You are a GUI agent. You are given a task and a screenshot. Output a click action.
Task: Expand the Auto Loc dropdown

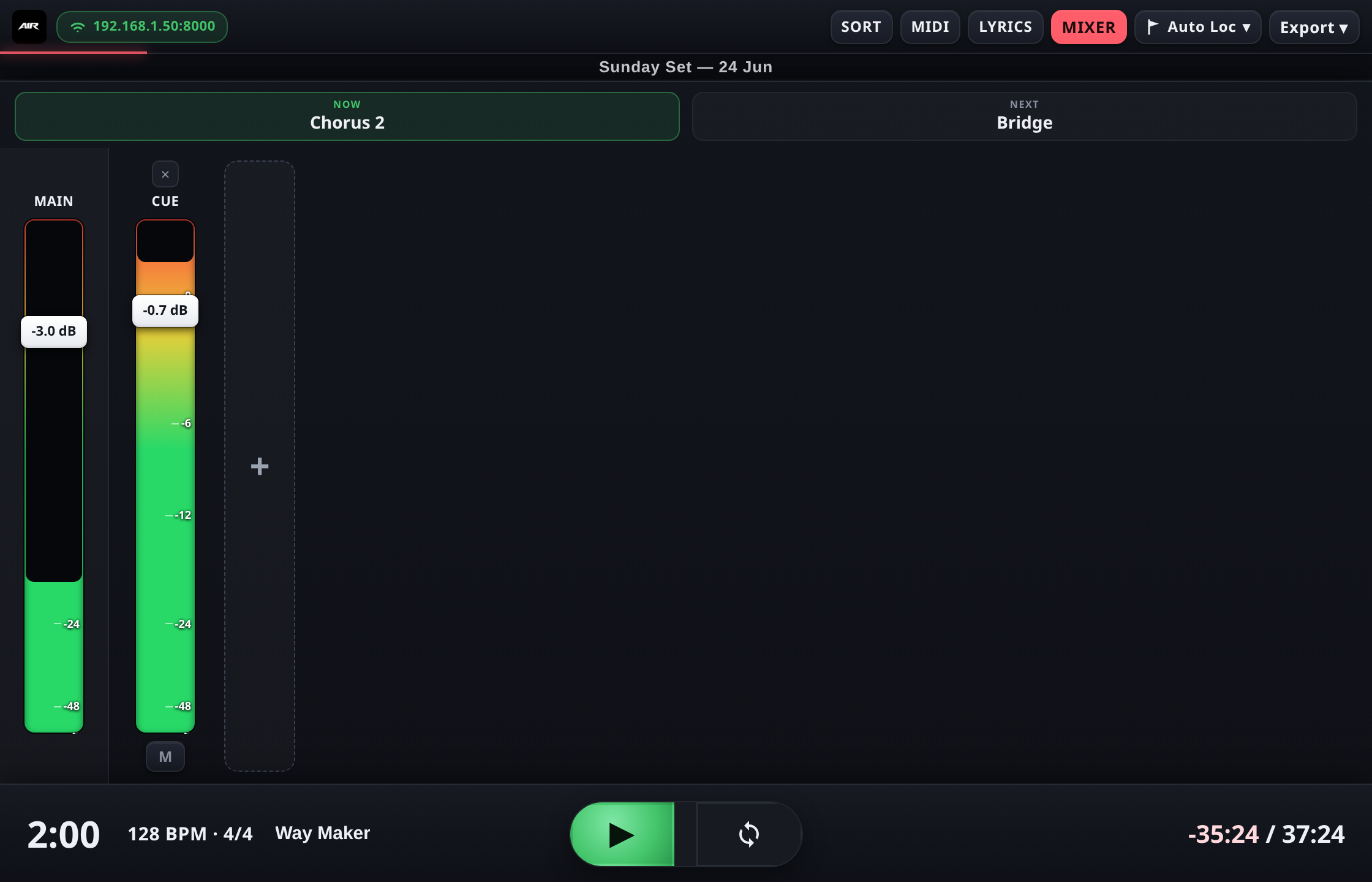click(1197, 27)
